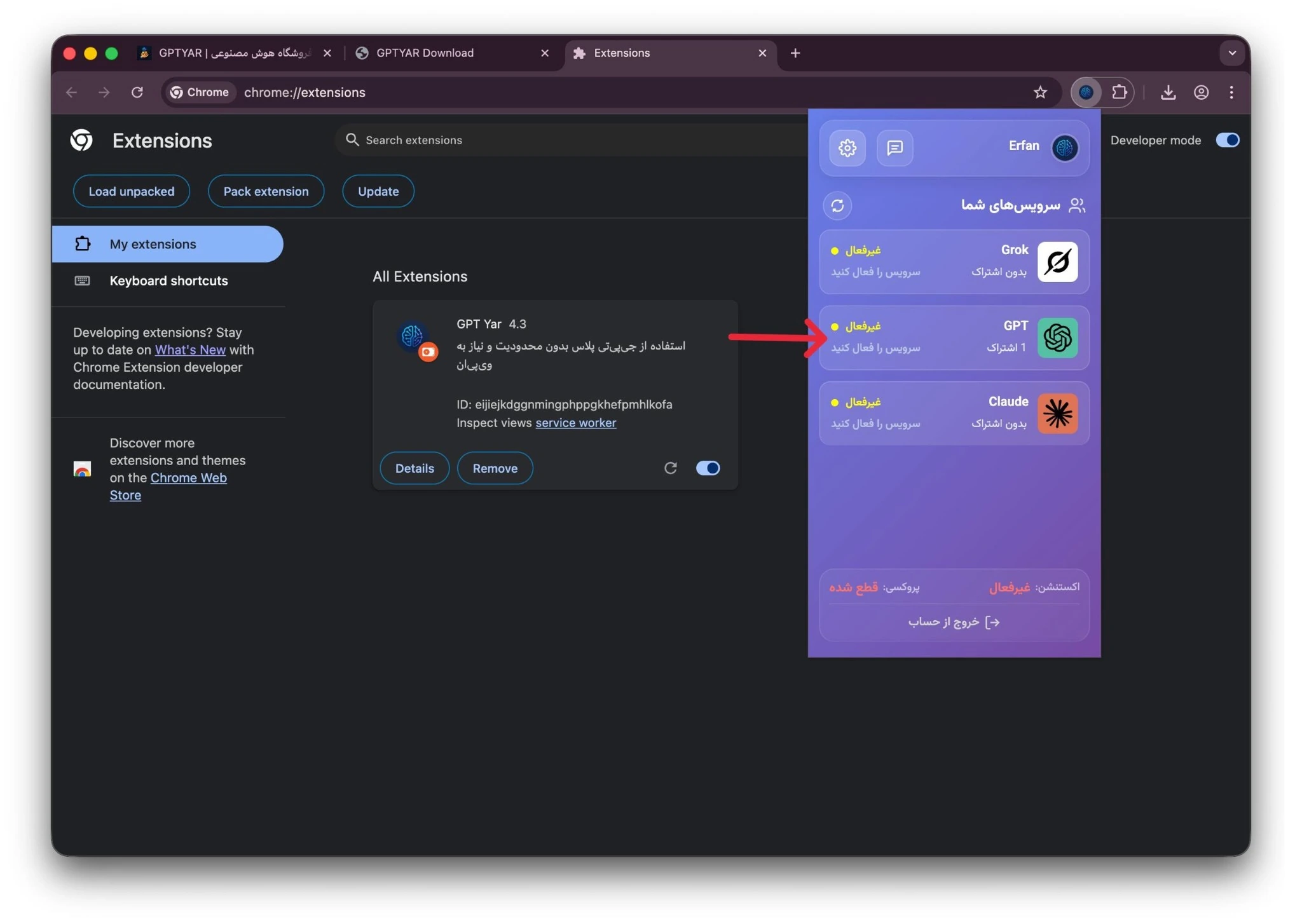
Task: Click in the Search extensions field
Action: pyautogui.click(x=571, y=140)
